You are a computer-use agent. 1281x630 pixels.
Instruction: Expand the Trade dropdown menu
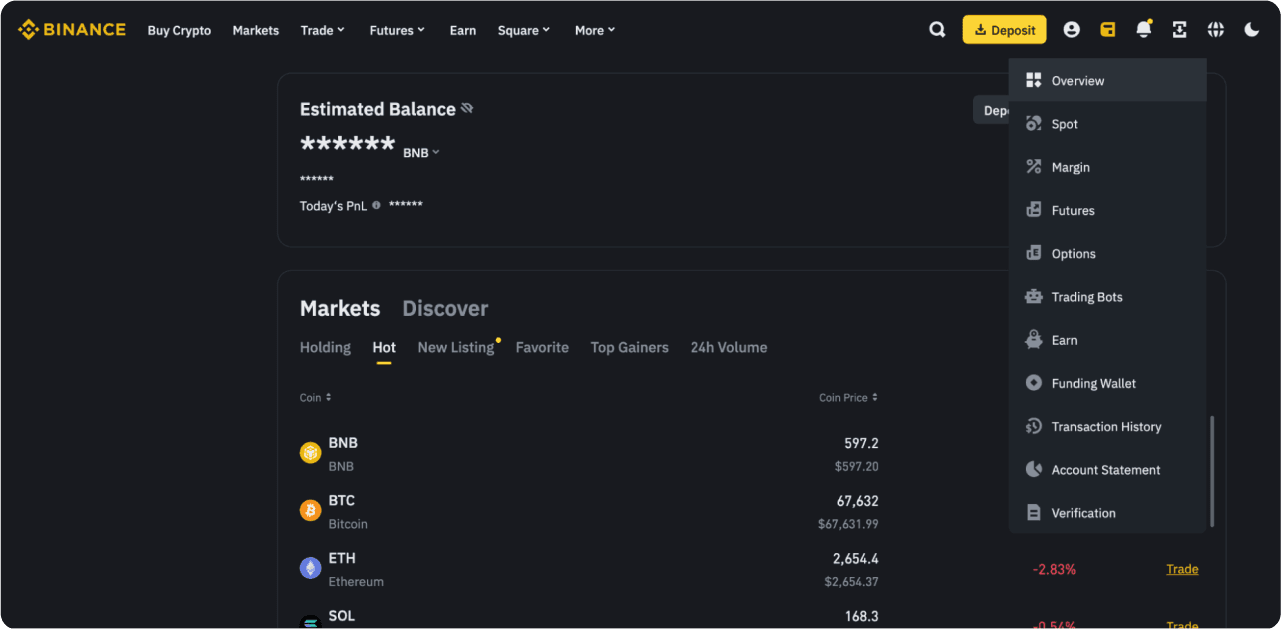(323, 30)
